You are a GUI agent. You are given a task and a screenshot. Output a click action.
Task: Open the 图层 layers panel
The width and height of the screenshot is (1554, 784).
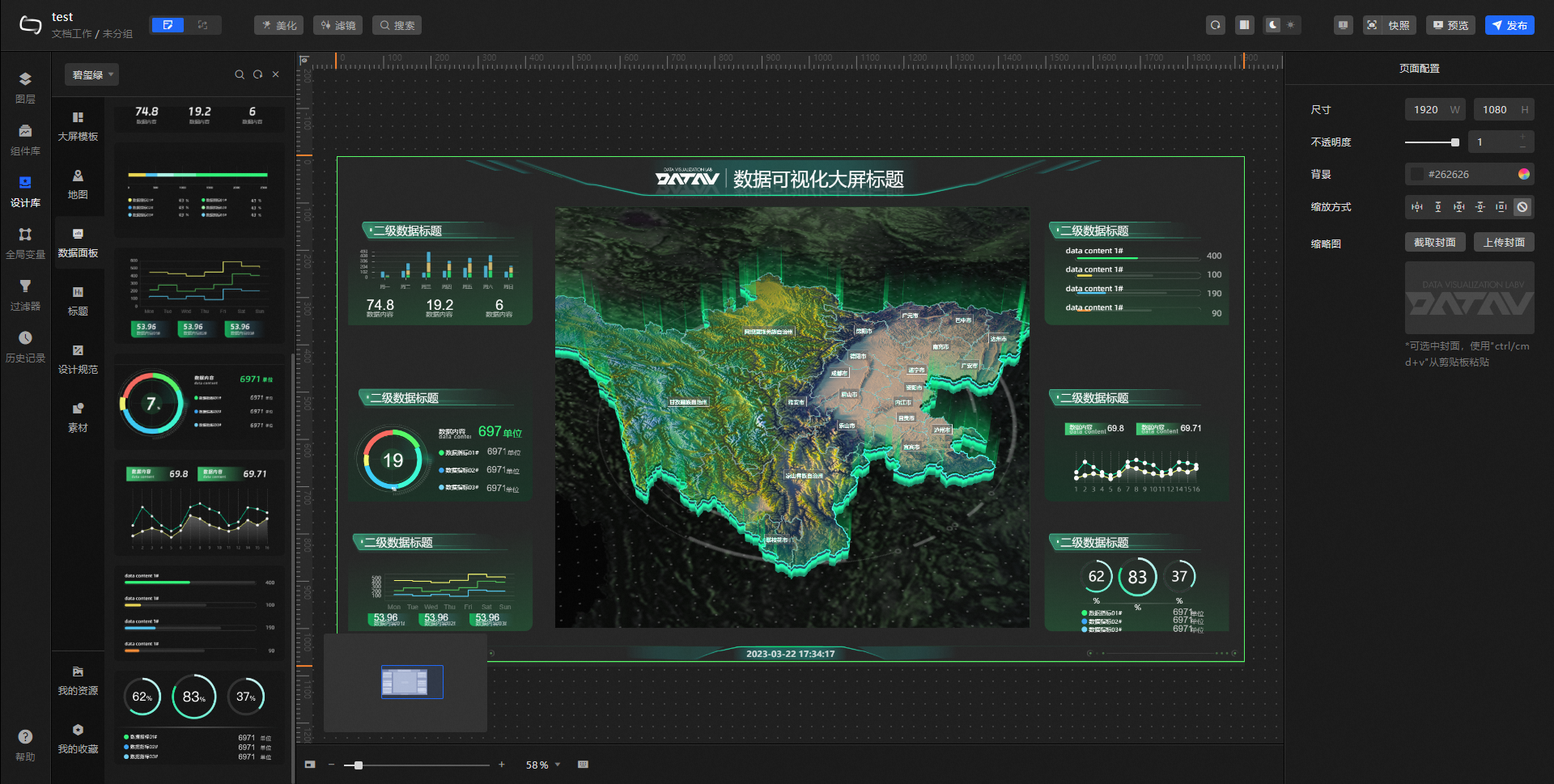point(25,87)
